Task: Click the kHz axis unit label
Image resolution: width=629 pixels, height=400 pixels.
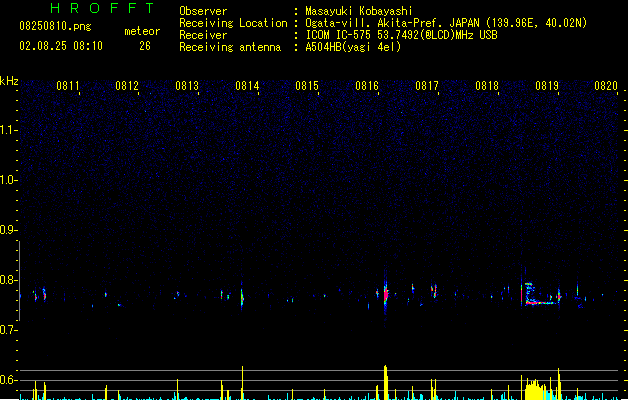Action: (9, 81)
